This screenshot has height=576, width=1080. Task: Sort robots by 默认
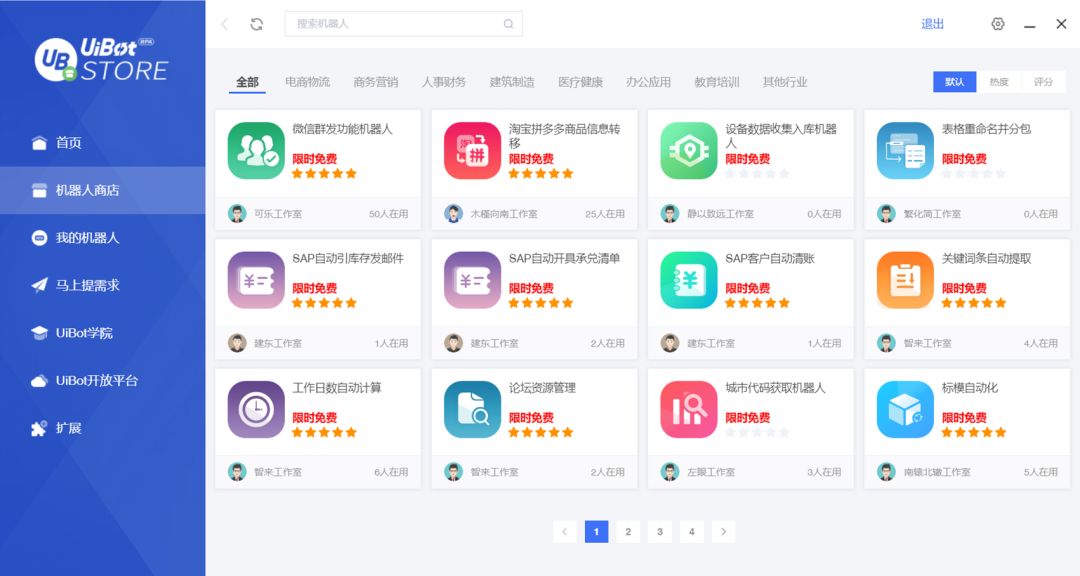(955, 82)
